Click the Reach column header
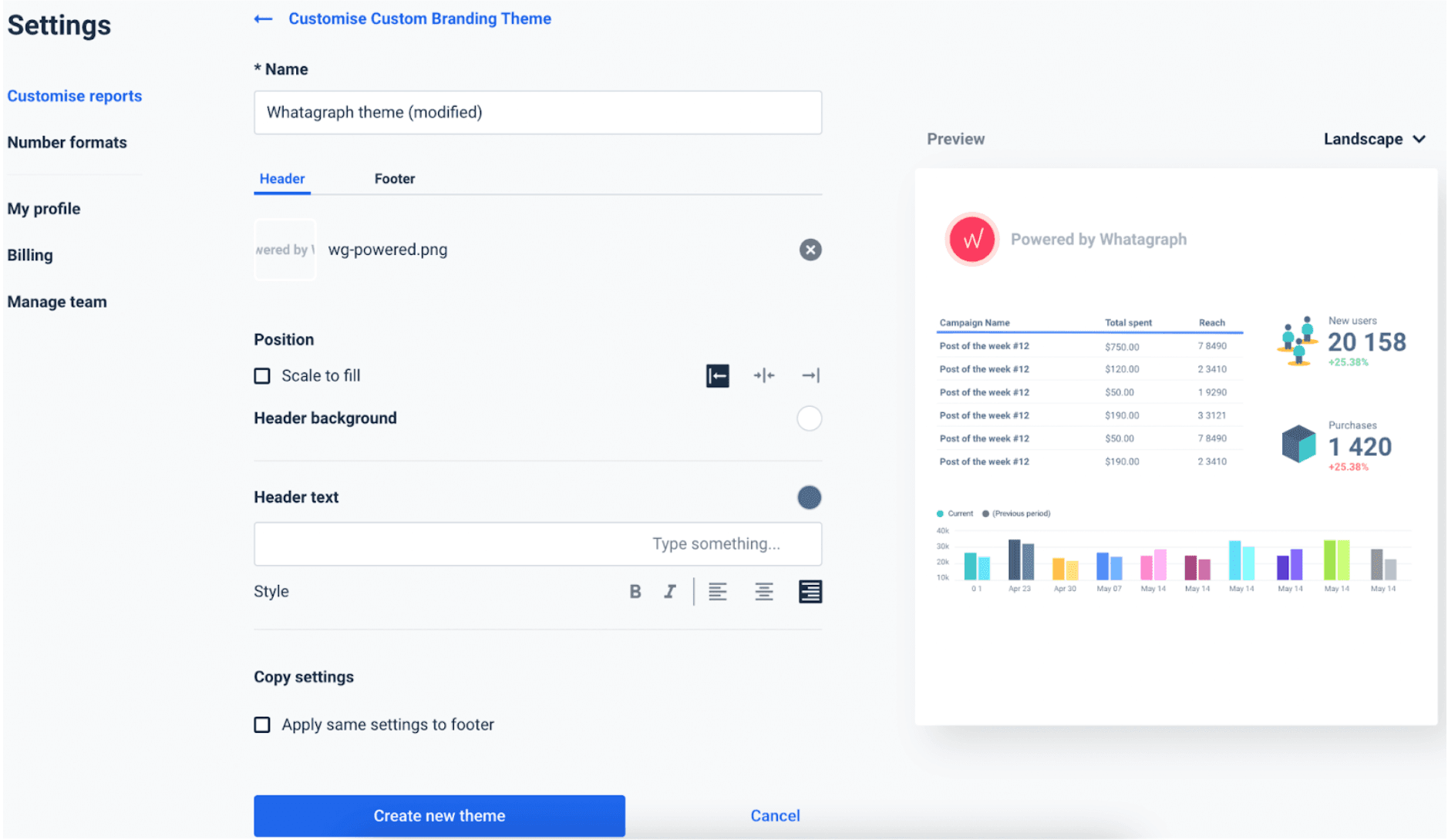Screen dimensions: 1448x840 pos(1211,323)
